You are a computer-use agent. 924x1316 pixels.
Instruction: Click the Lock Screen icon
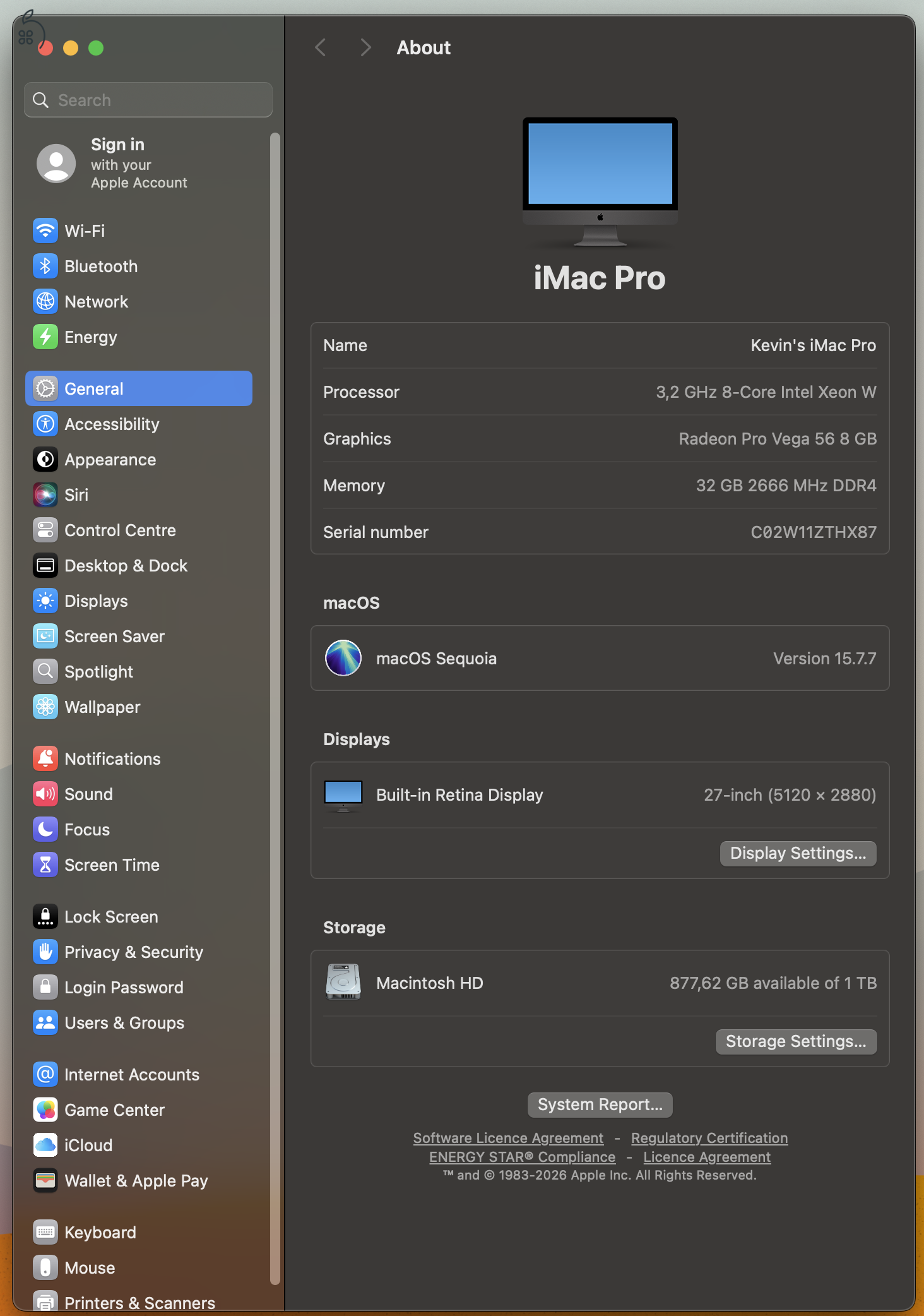tap(45, 917)
